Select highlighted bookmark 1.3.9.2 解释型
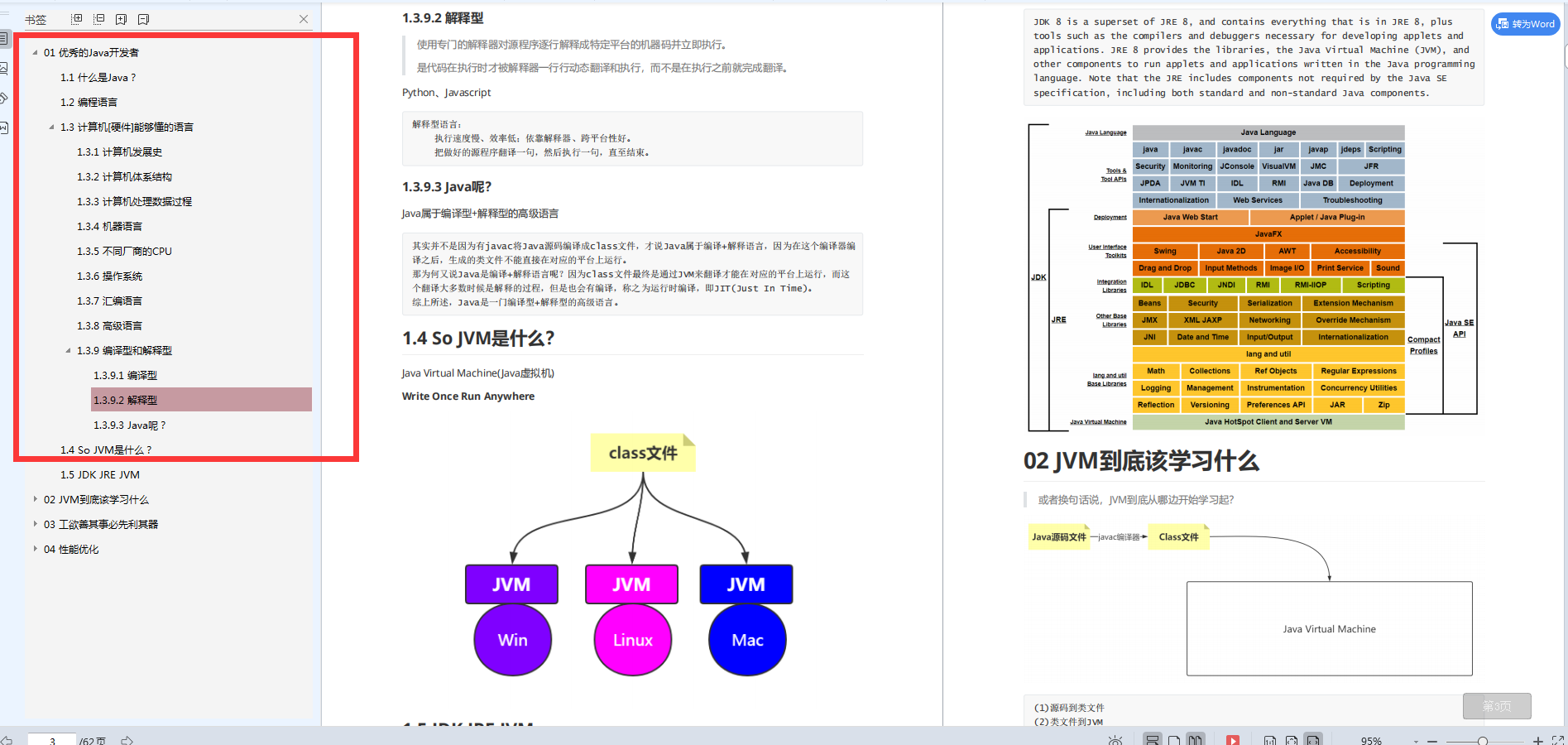Screen dimensions: 1568x745 [x=201, y=400]
